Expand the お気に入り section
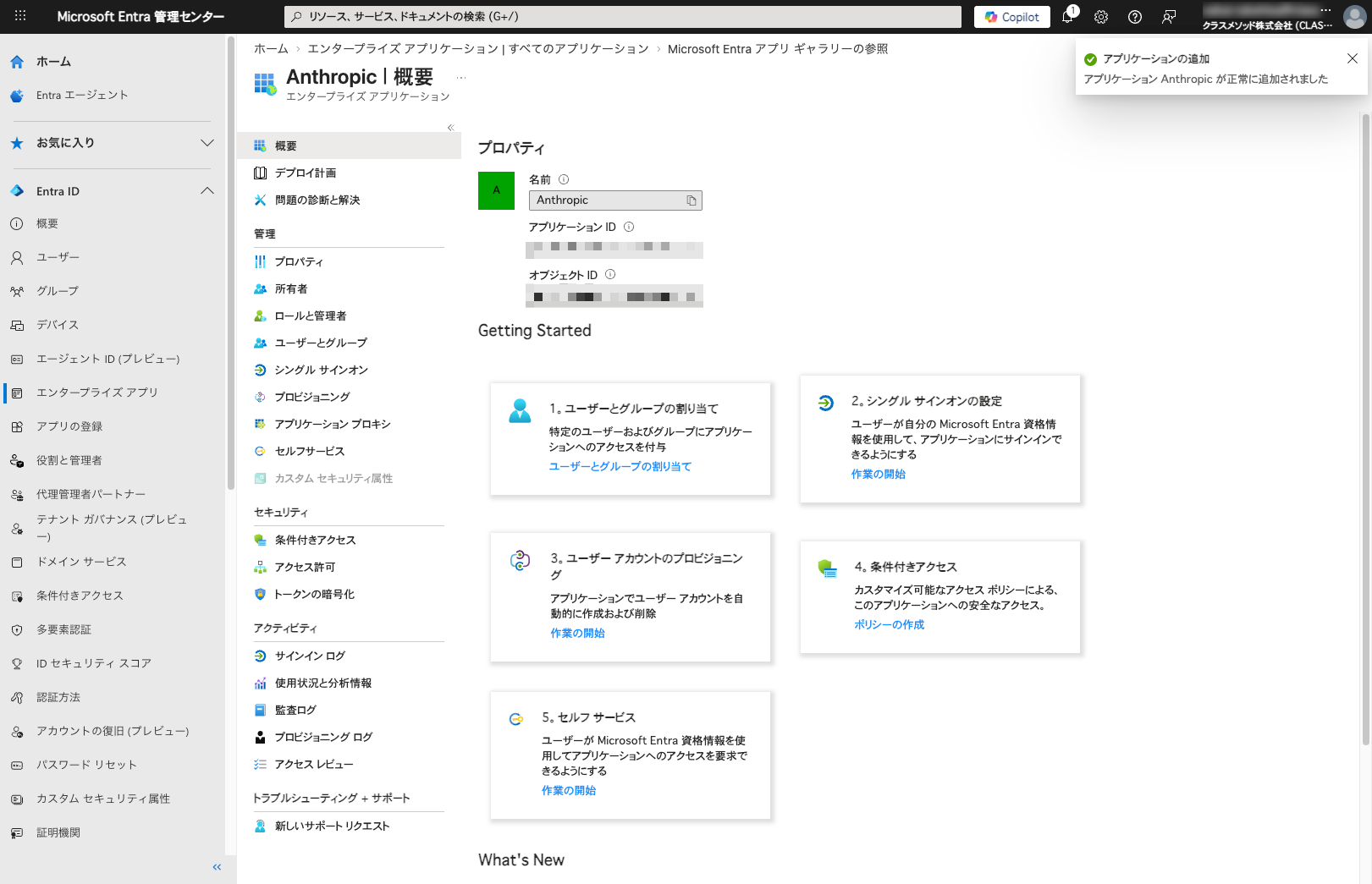This screenshot has width=1372, height=884. pyautogui.click(x=207, y=143)
